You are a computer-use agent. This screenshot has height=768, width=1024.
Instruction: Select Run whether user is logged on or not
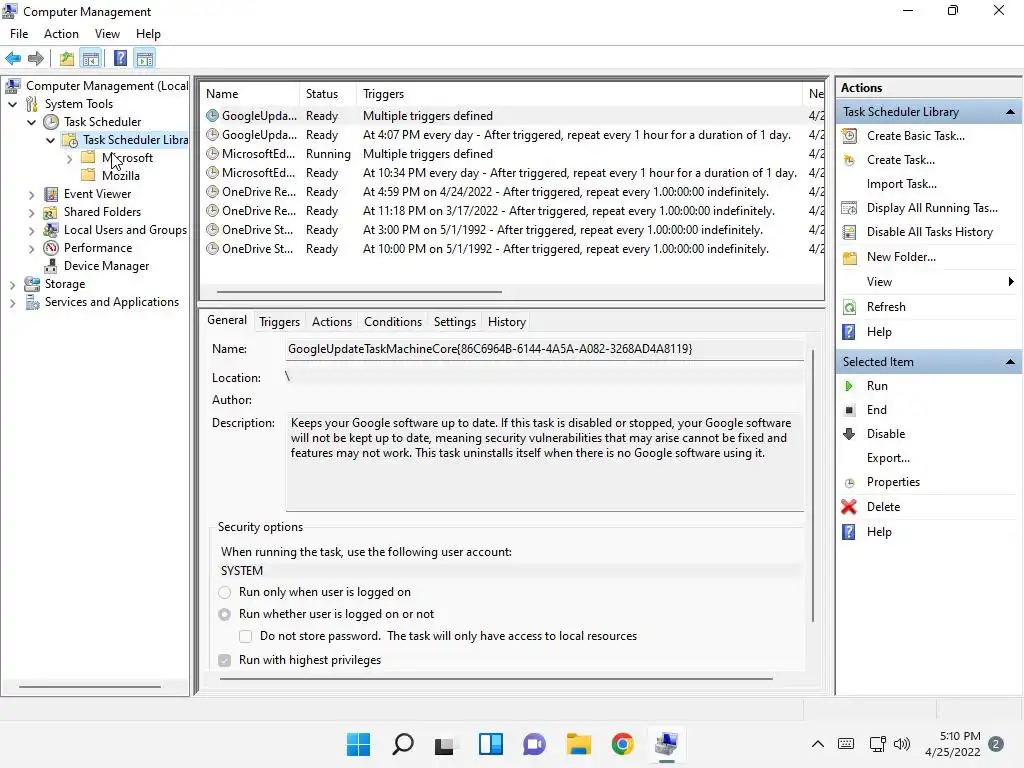click(x=225, y=615)
